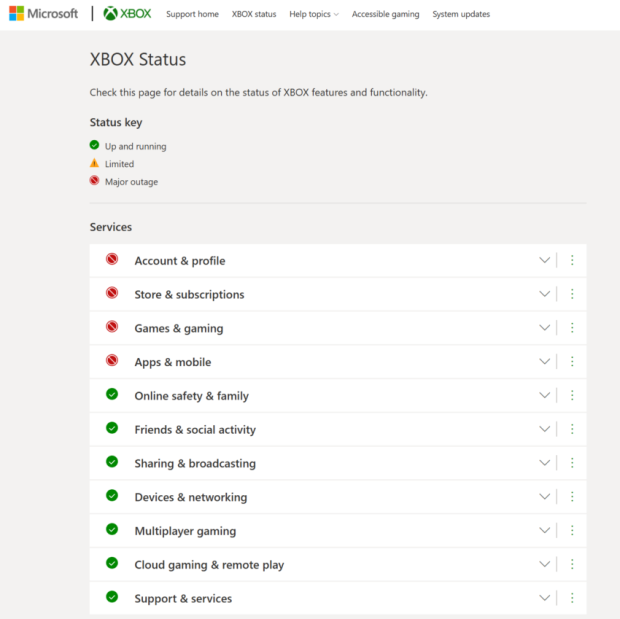Viewport: 620px width, 619px height.
Task: Click green check beside Sharing & broadcasting
Action: click(x=112, y=462)
